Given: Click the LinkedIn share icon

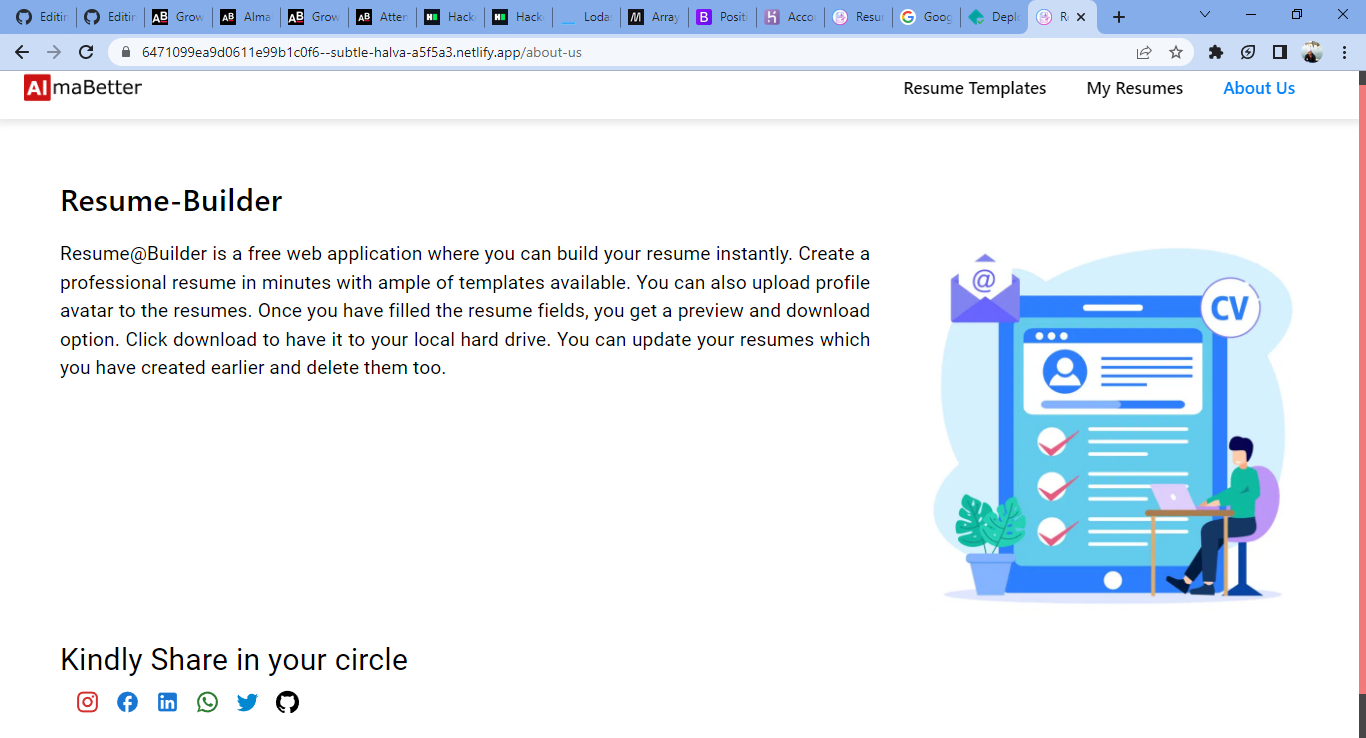Looking at the screenshot, I should click(167, 702).
